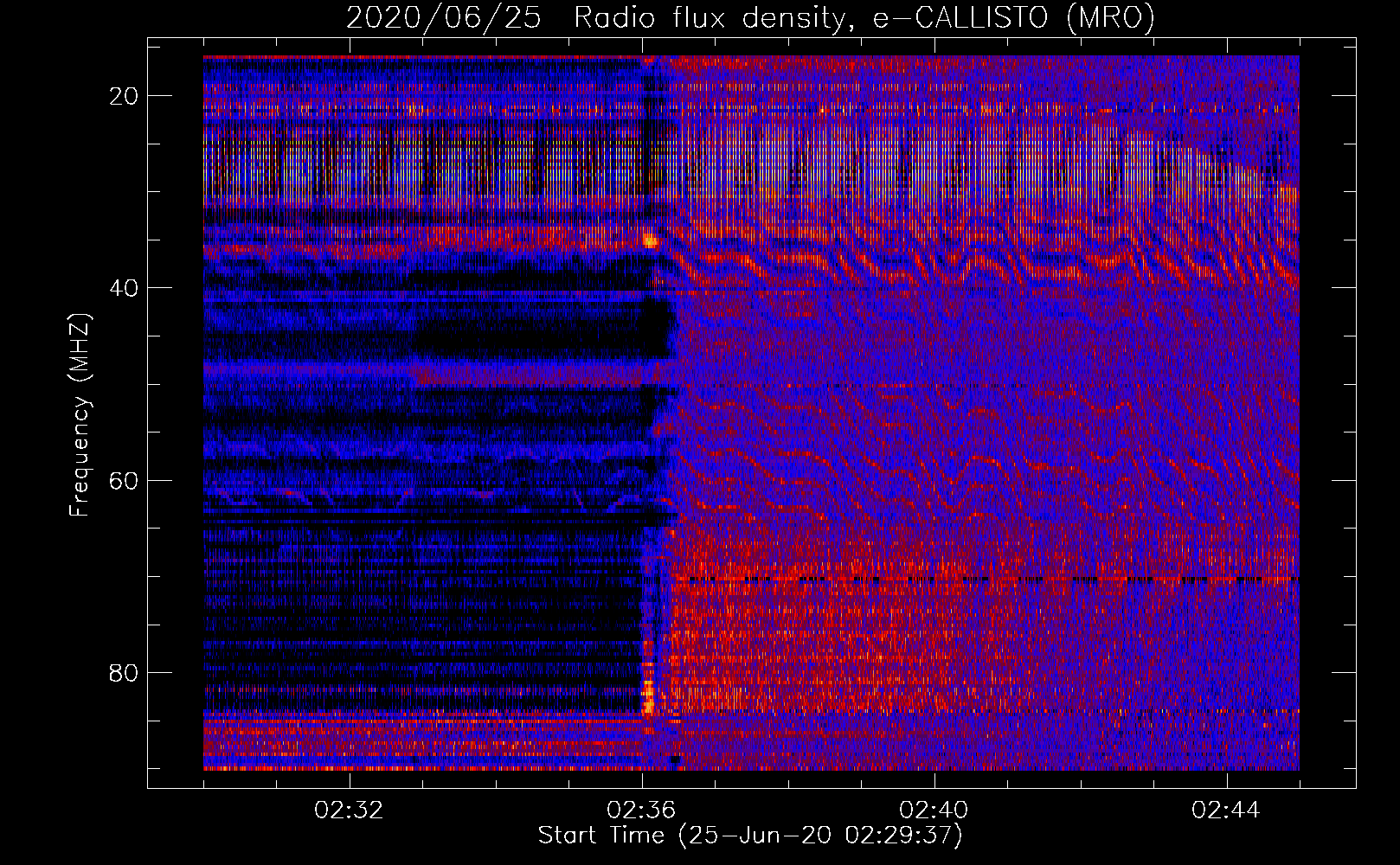Click the 60 MHz frequency tick label
Screen dimensions: 1400x865
(x=125, y=480)
